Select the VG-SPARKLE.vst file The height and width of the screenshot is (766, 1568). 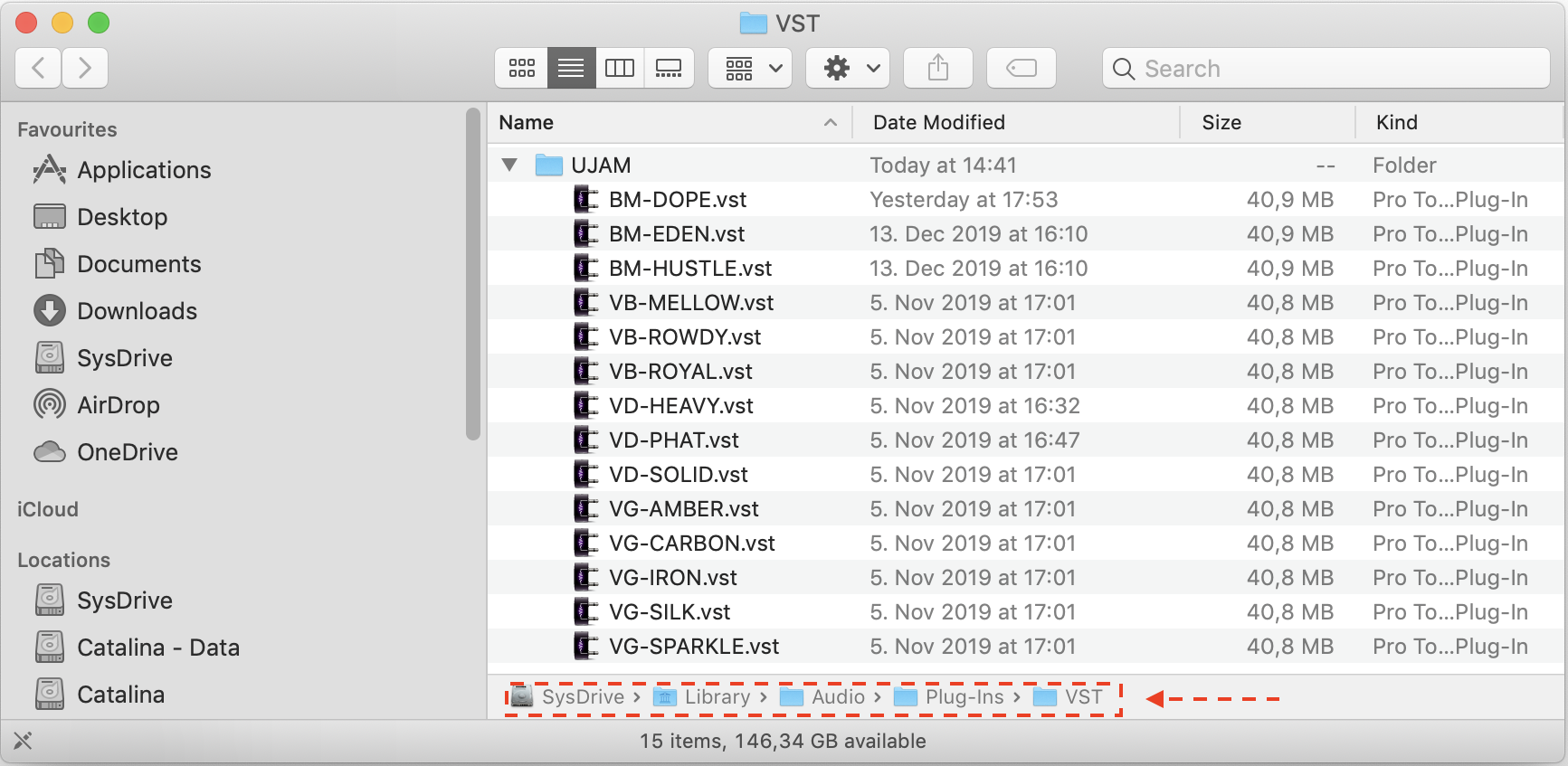pos(1025,646)
